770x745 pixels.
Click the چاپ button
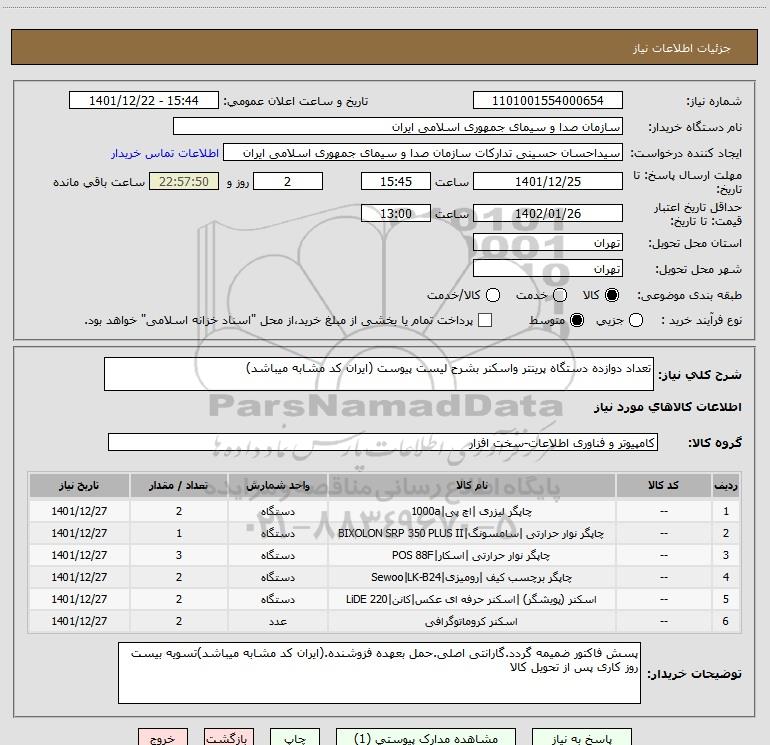pyautogui.click(x=295, y=738)
